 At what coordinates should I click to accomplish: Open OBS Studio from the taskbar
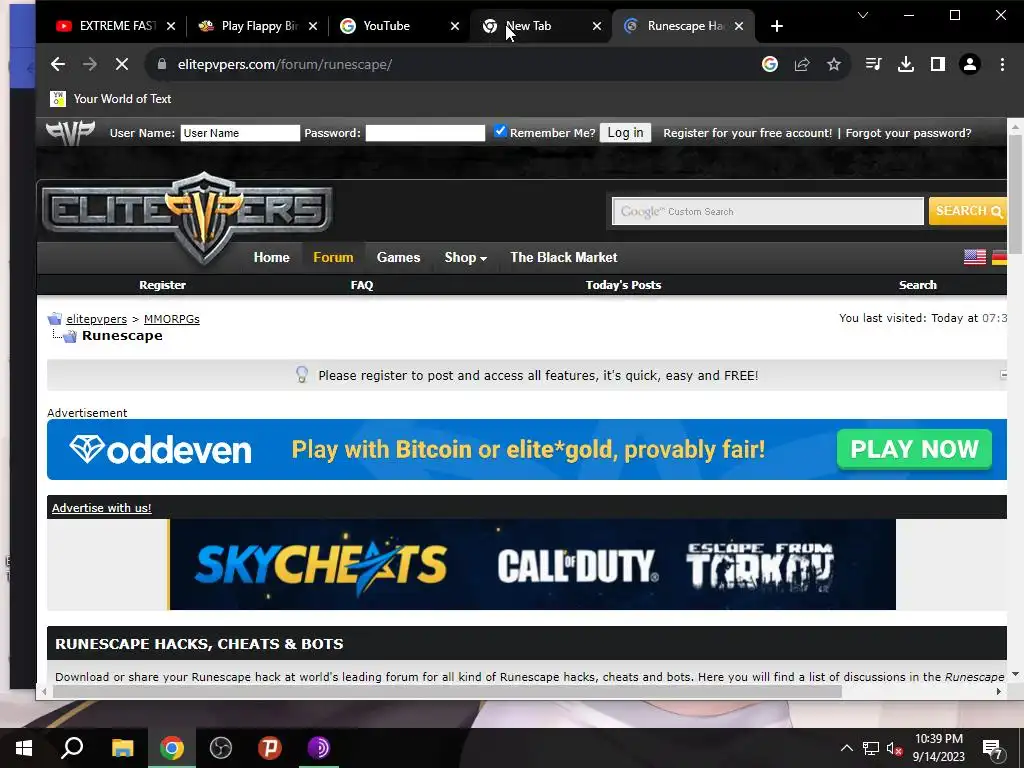[x=221, y=748]
